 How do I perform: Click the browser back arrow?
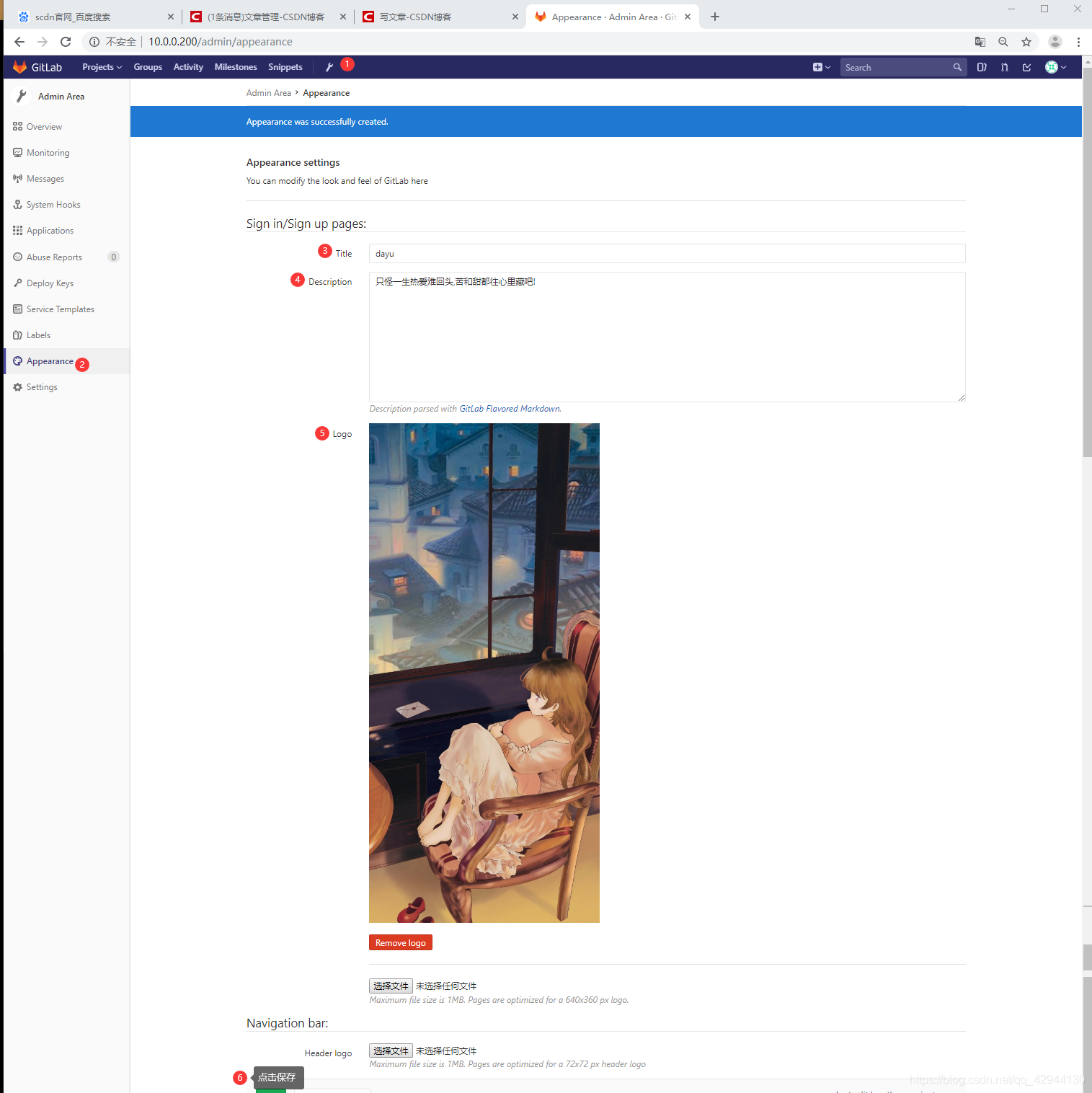(19, 42)
